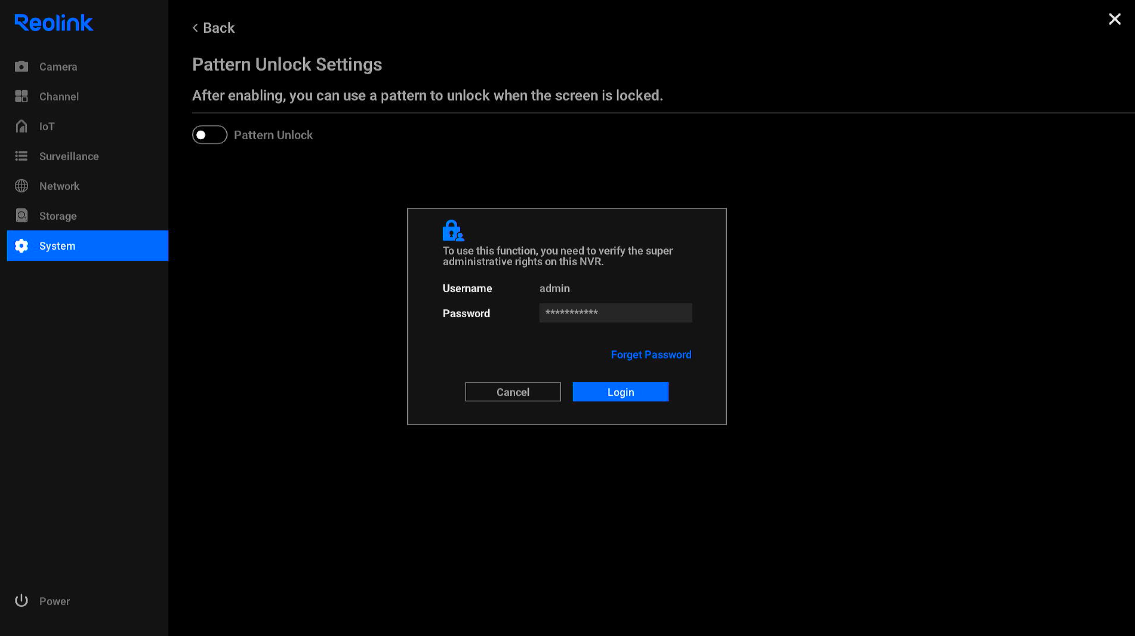Click the Pattern Unlock Settings heading
This screenshot has height=636, width=1135.
287,64
